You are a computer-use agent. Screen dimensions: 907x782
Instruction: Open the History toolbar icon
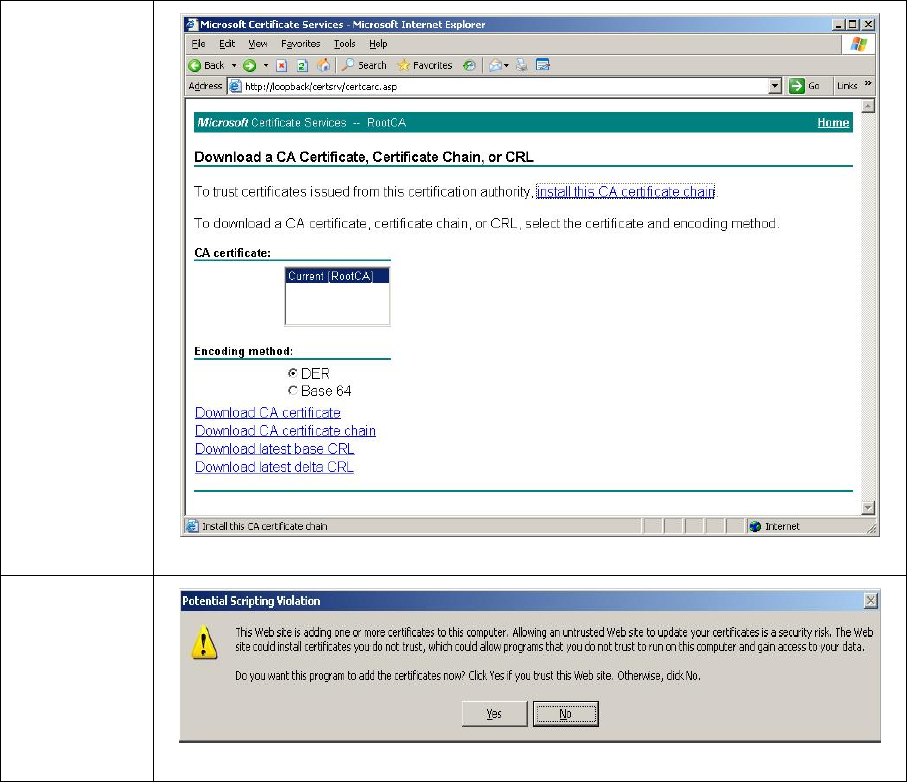(469, 65)
